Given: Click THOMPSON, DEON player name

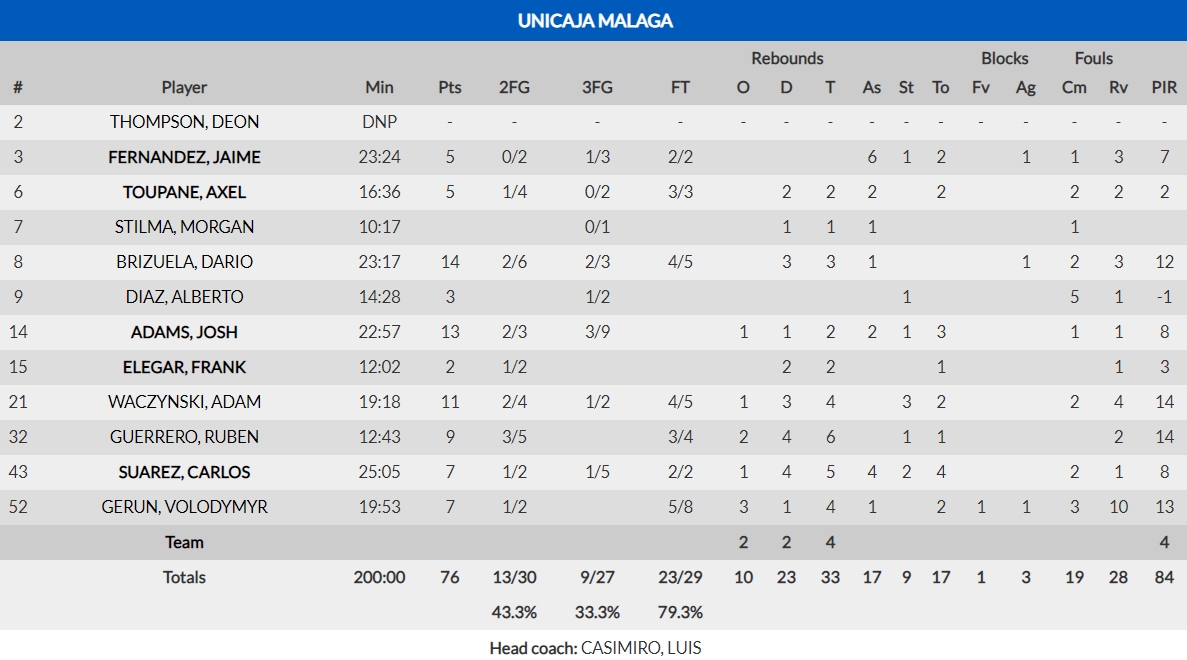Looking at the screenshot, I should [184, 122].
